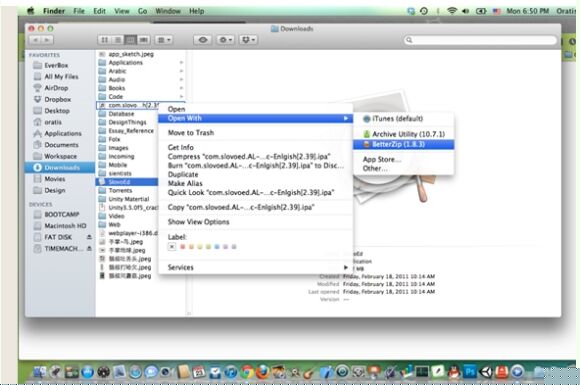The image size is (580, 385).
Task: Expand the Applications folder arrow
Action: point(181,63)
